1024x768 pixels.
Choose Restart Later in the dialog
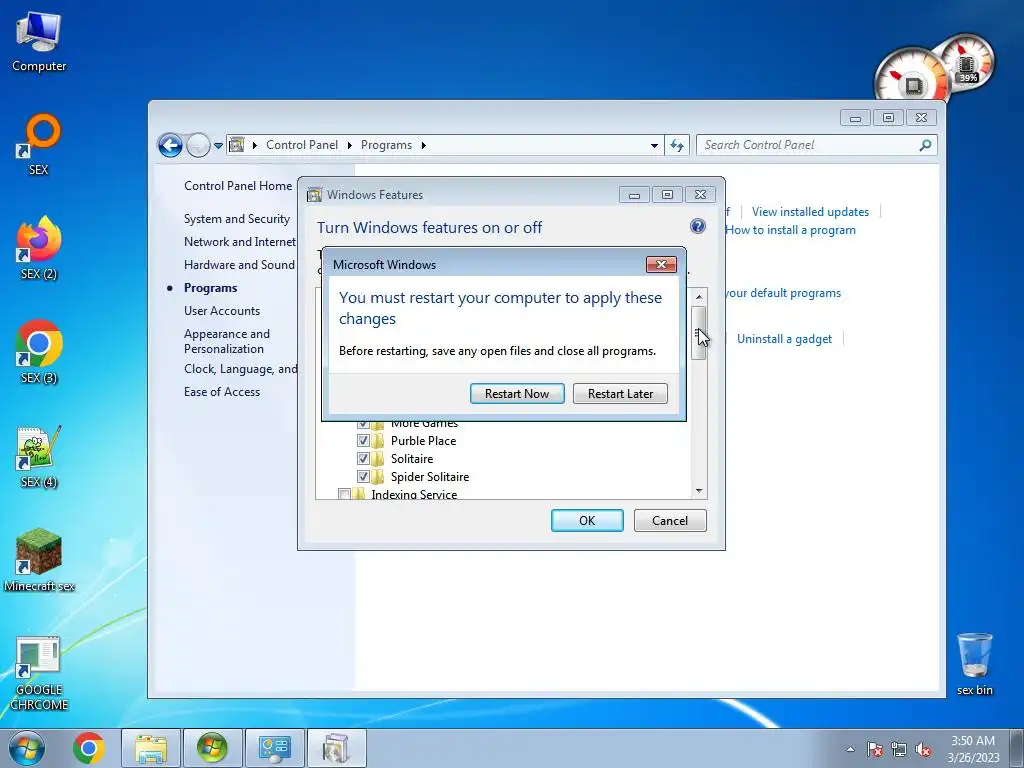(x=620, y=393)
